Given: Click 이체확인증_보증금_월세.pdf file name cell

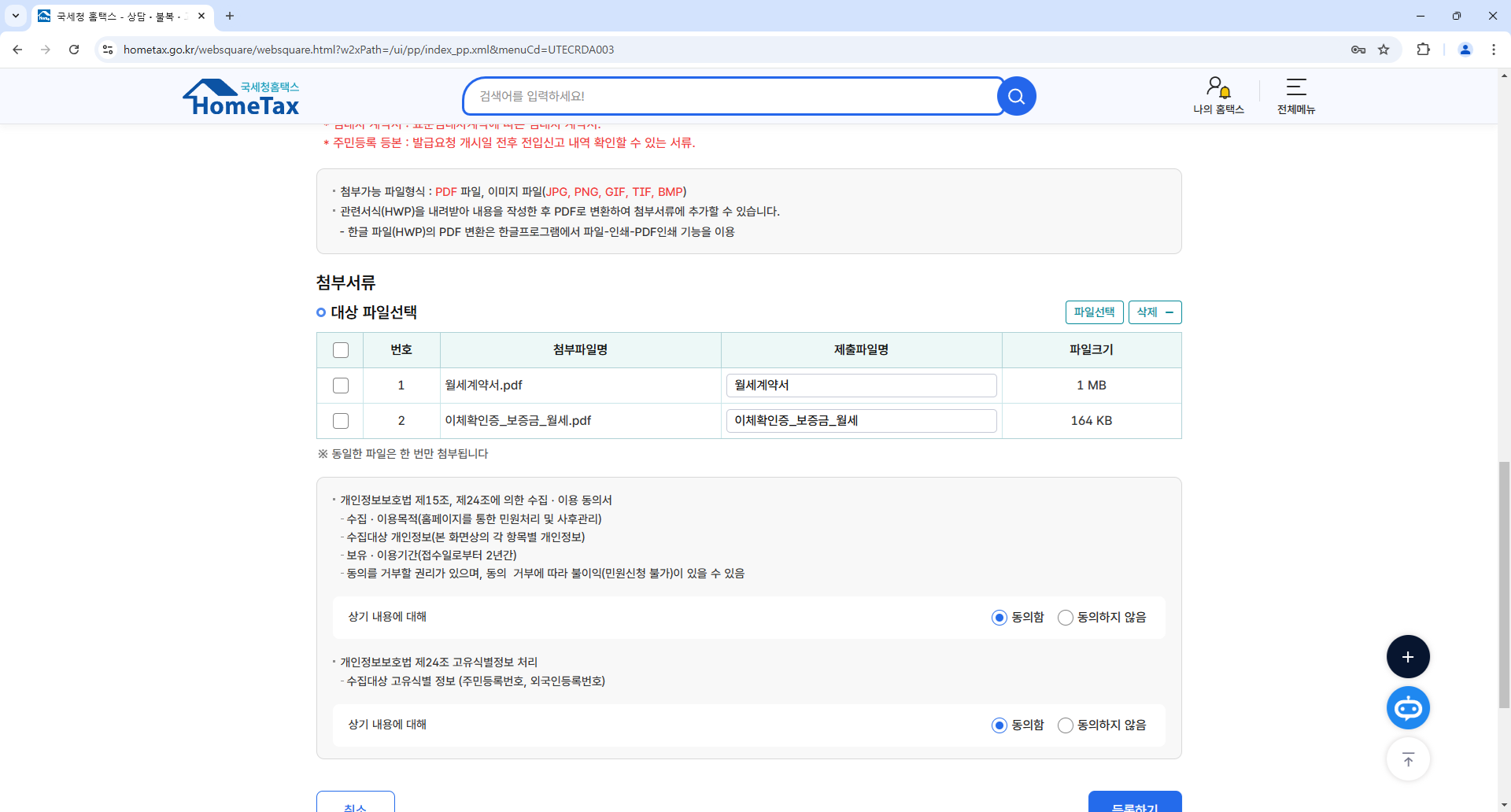Looking at the screenshot, I should [x=581, y=421].
